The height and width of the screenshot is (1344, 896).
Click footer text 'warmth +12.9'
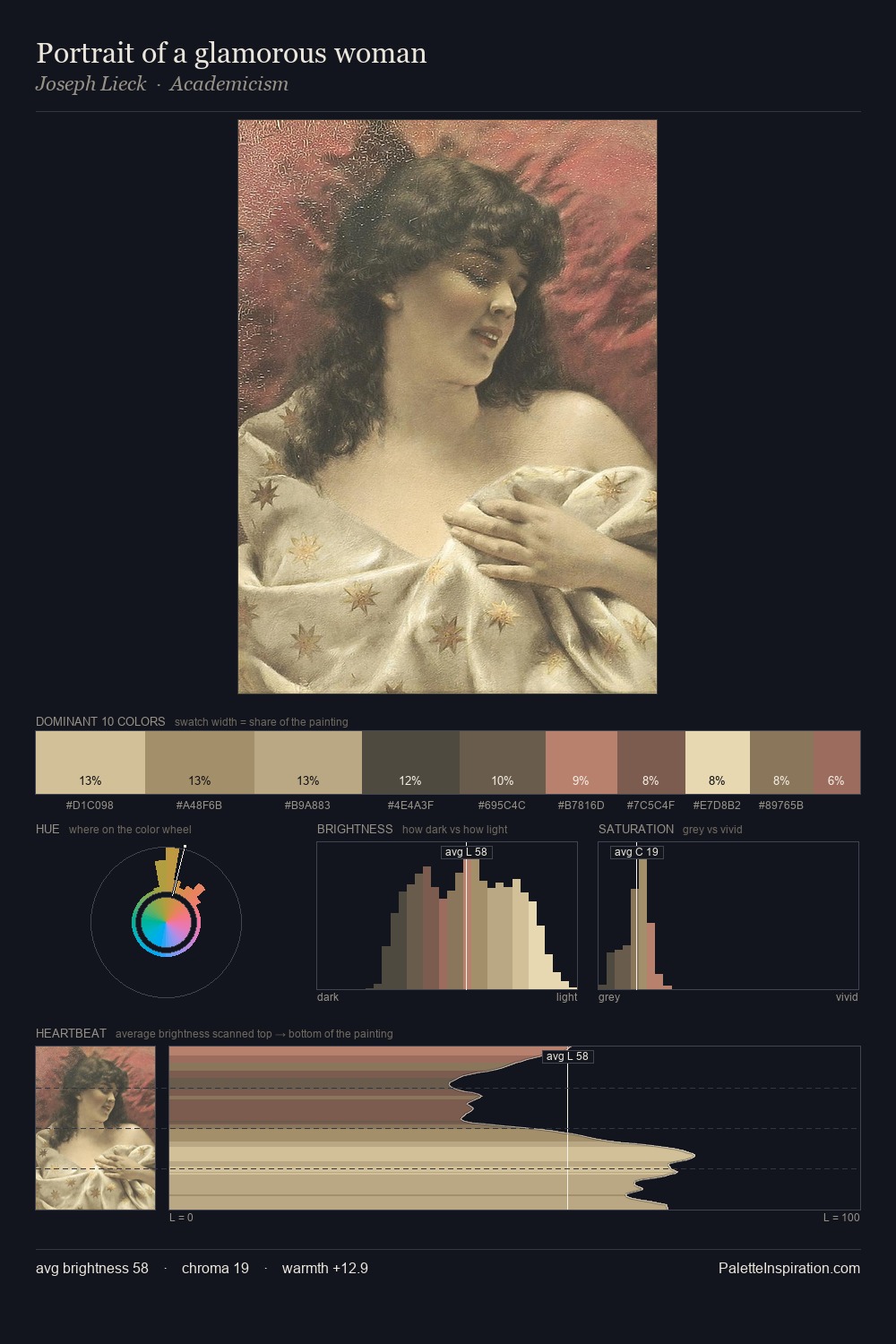tap(325, 1269)
